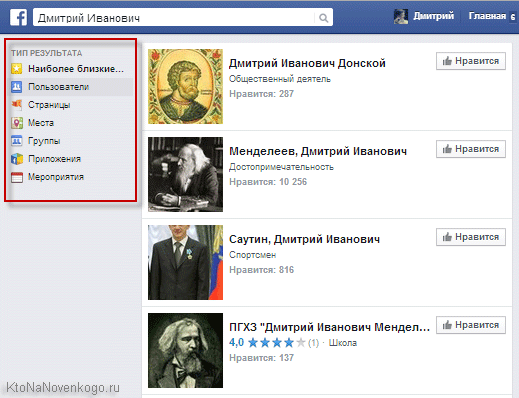The height and width of the screenshot is (398, 519).
Task: Click Менделеев black-and-white photo thumbnail
Action: click(x=185, y=174)
